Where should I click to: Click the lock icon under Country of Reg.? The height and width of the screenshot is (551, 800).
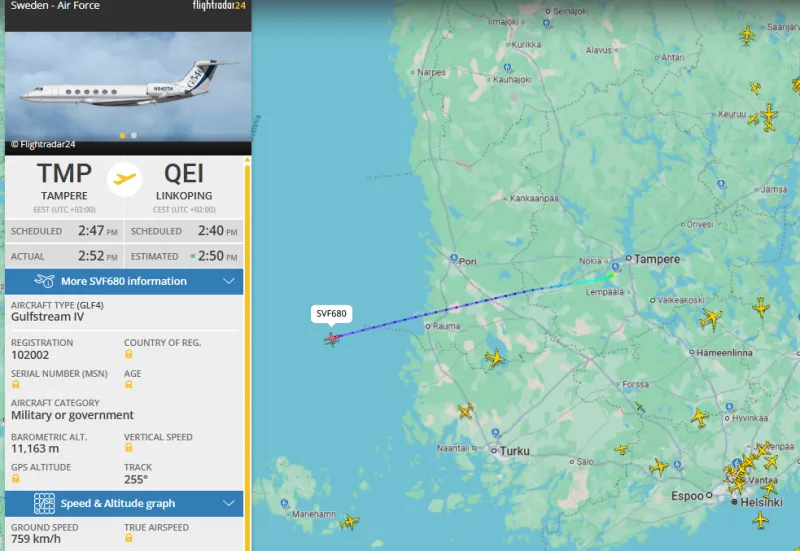[129, 354]
